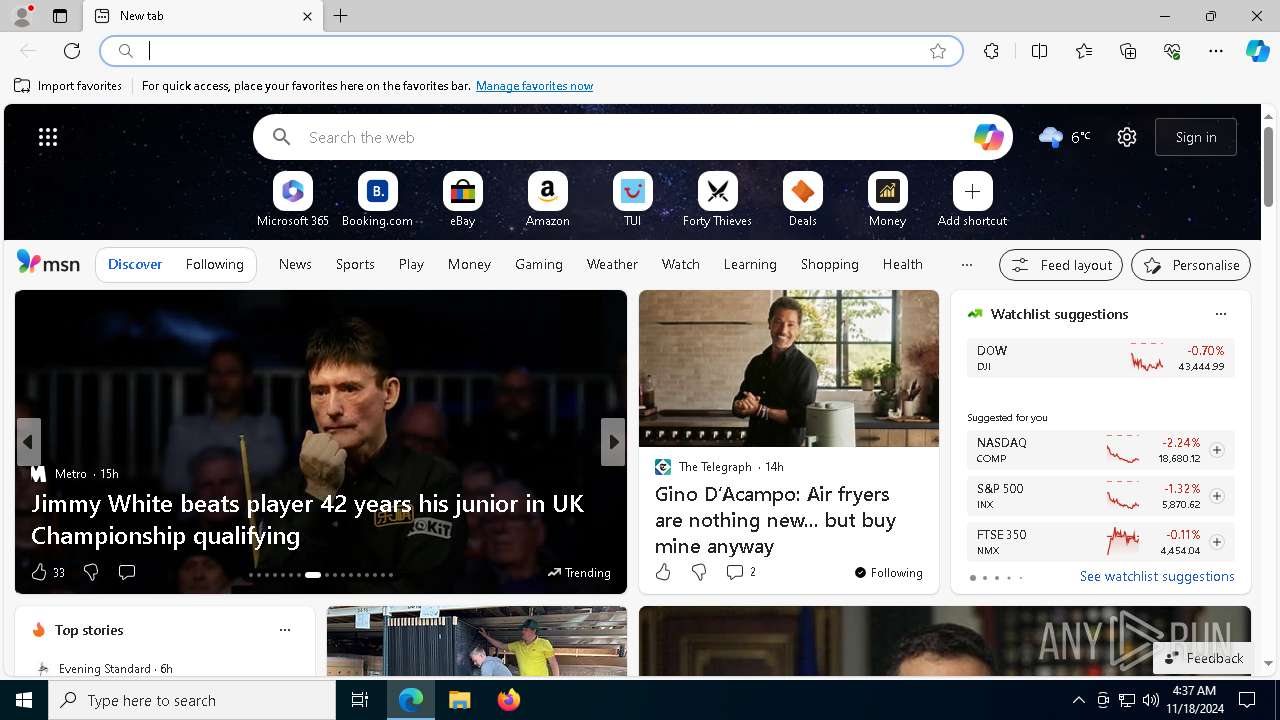Click the Sign in button

(1195, 137)
